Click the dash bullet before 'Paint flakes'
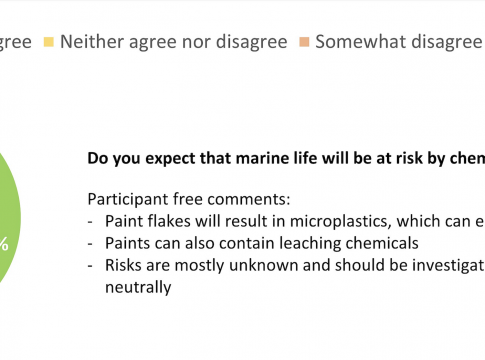The width and height of the screenshot is (485, 360). 90,222
